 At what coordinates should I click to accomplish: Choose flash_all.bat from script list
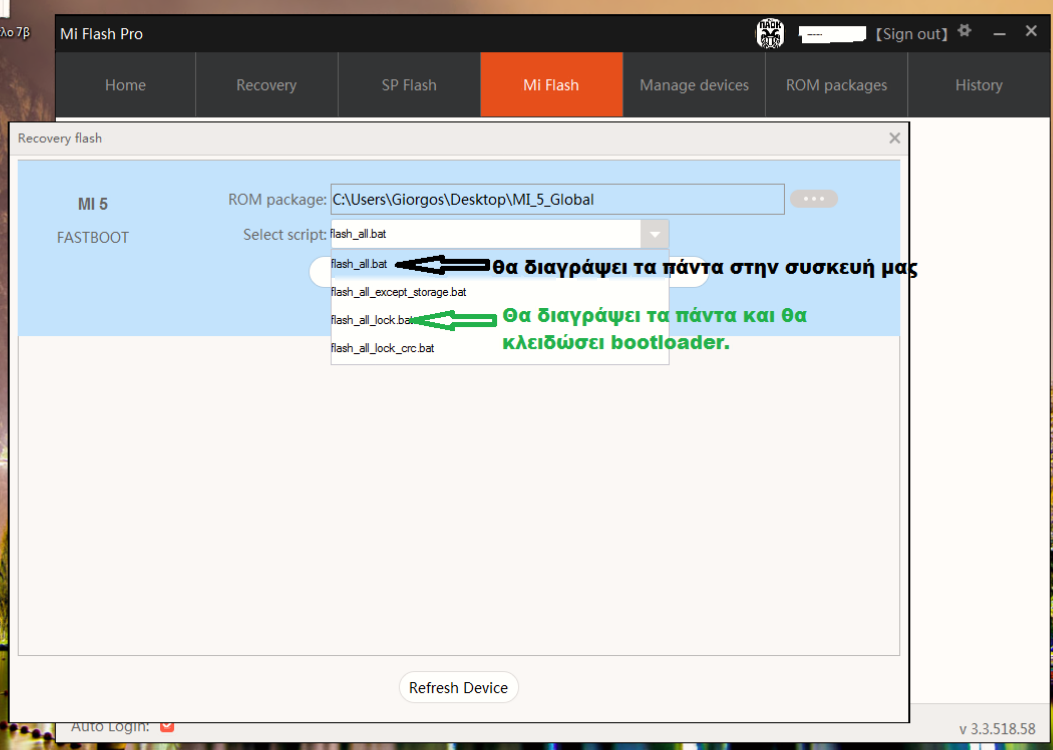pos(359,264)
